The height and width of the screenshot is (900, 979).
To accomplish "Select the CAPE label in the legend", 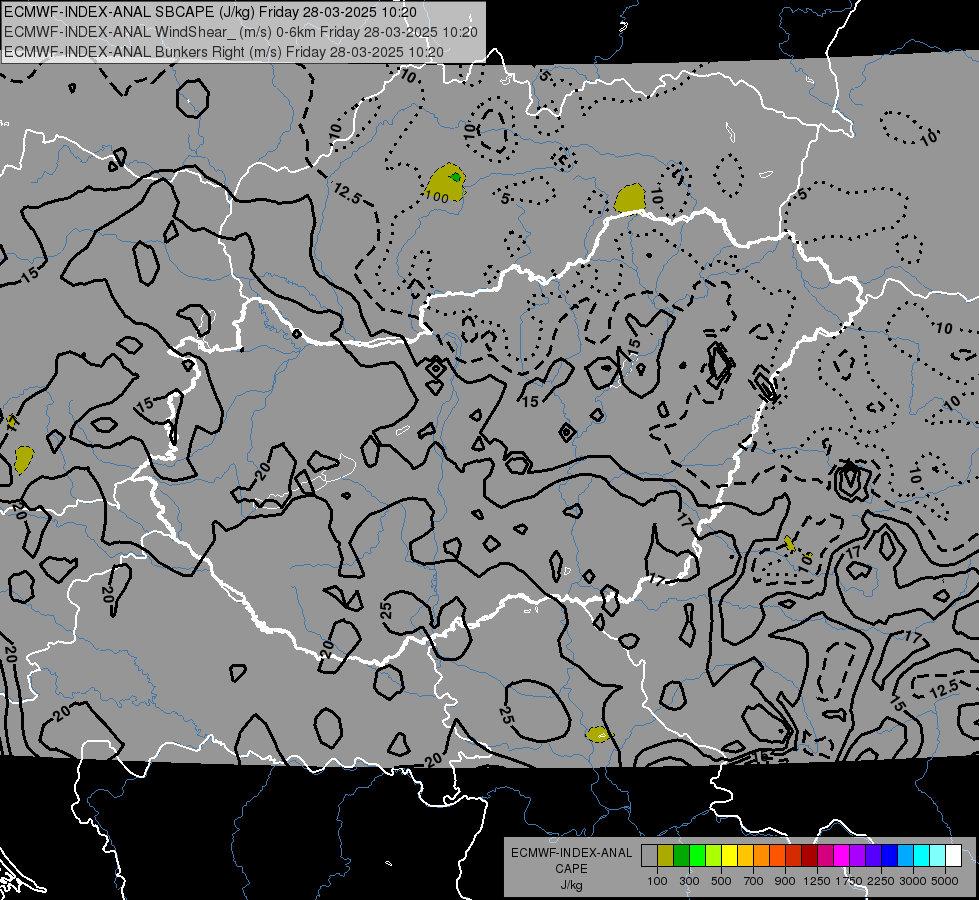I will [x=571, y=869].
